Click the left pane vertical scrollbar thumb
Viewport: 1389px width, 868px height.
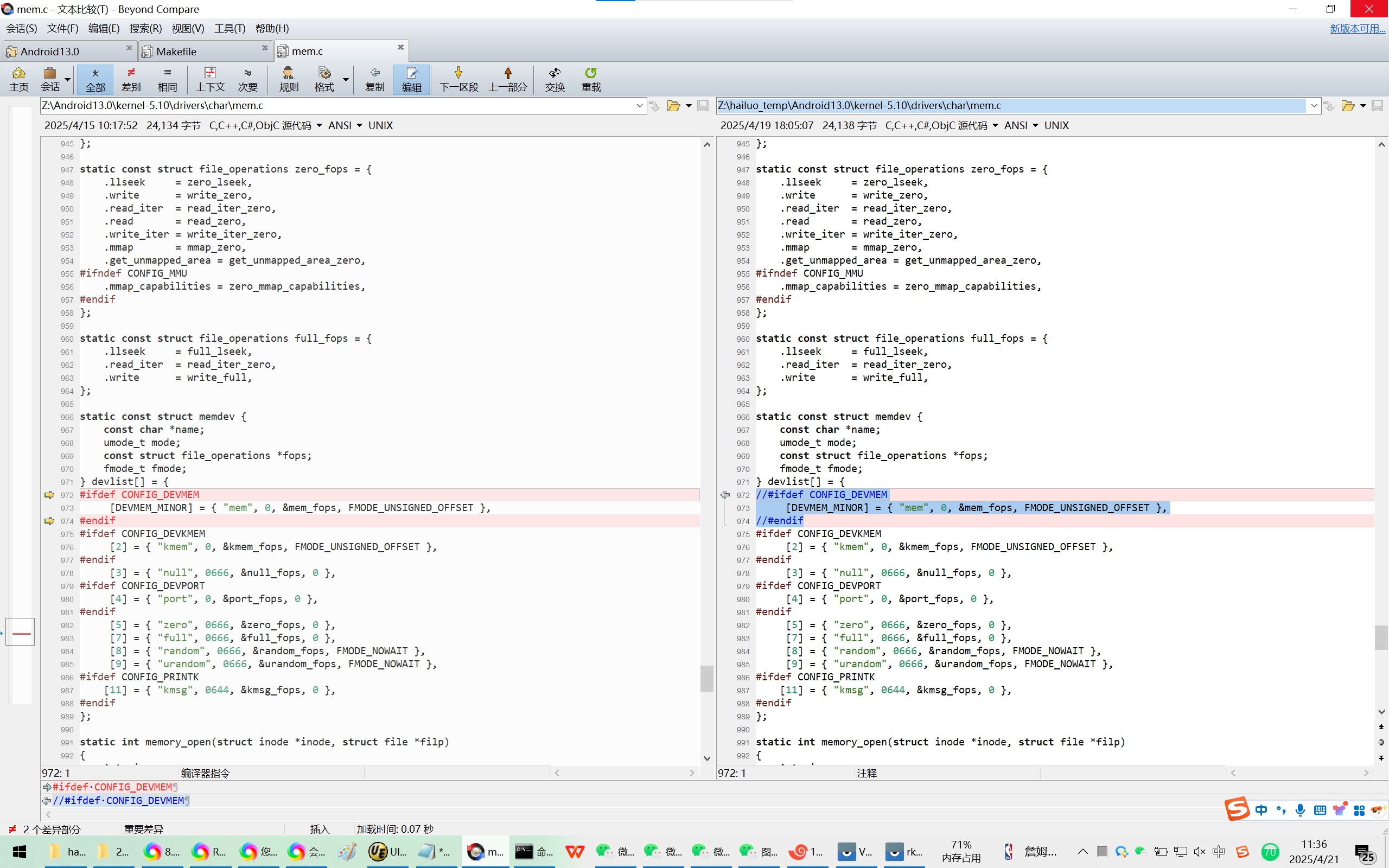coord(706,678)
